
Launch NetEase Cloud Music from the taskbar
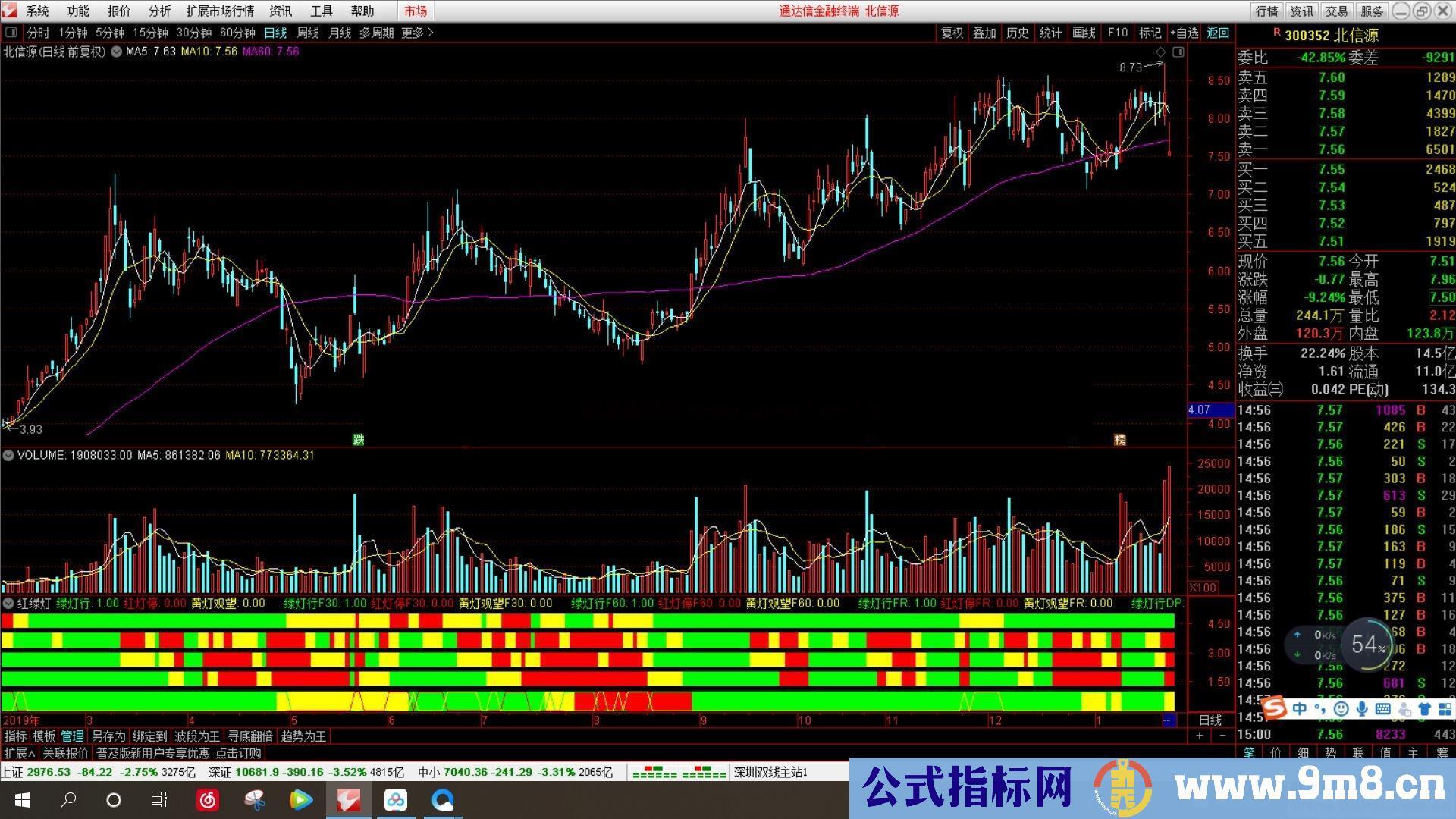tap(208, 799)
